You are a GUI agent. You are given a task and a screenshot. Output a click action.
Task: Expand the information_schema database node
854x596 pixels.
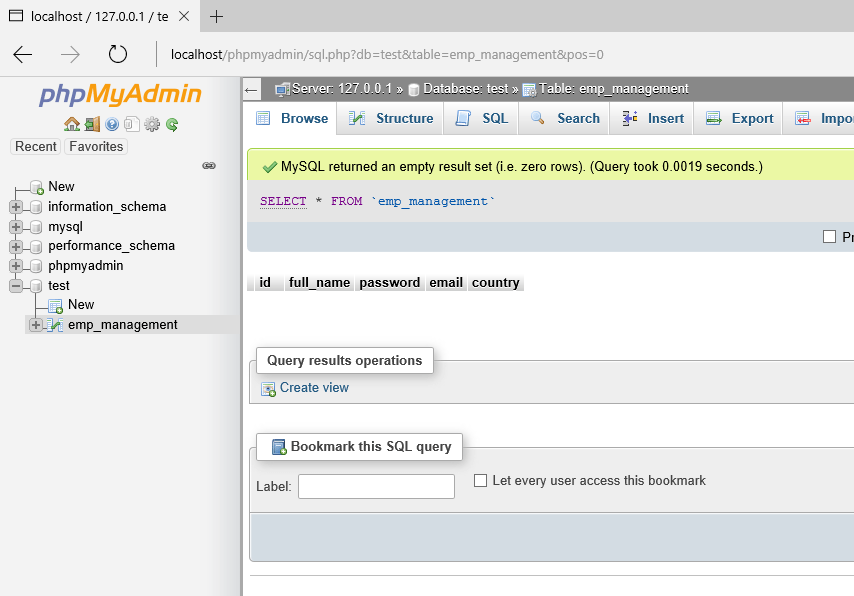(16, 207)
